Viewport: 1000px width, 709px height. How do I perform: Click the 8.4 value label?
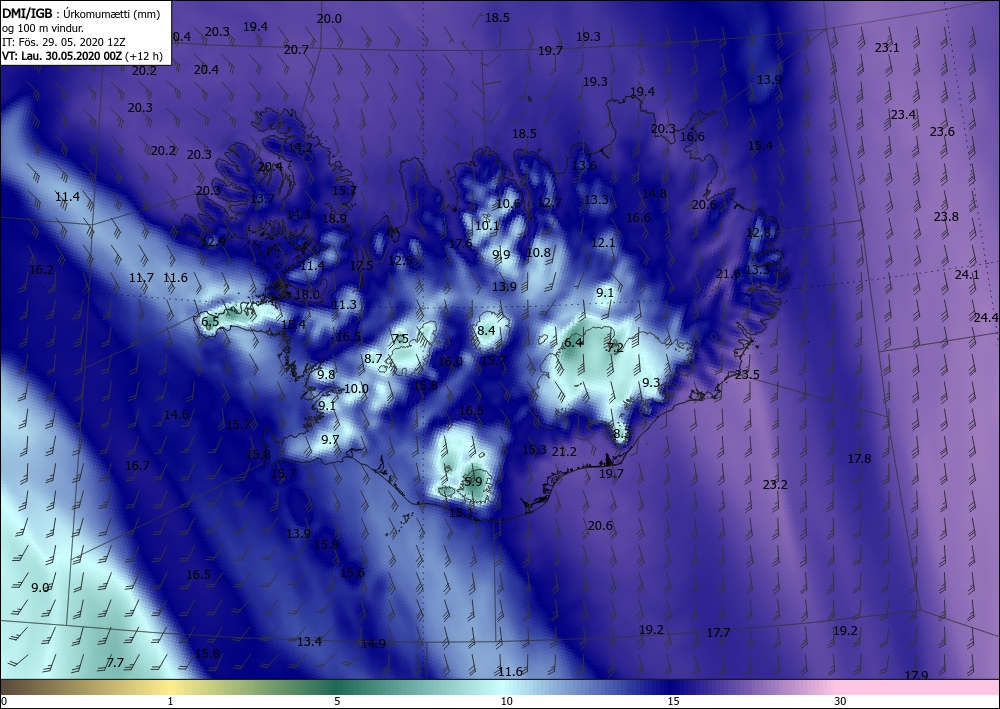pyautogui.click(x=486, y=330)
